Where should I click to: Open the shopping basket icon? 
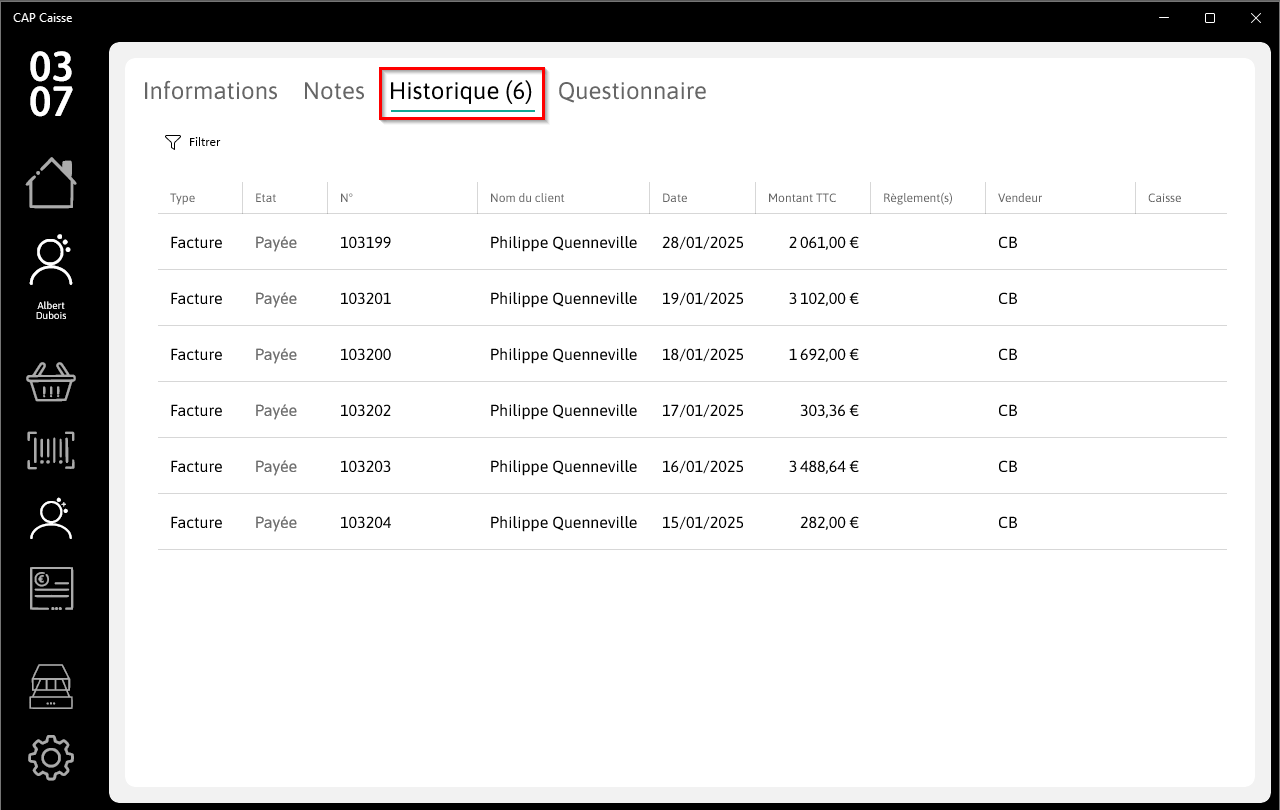(x=51, y=381)
